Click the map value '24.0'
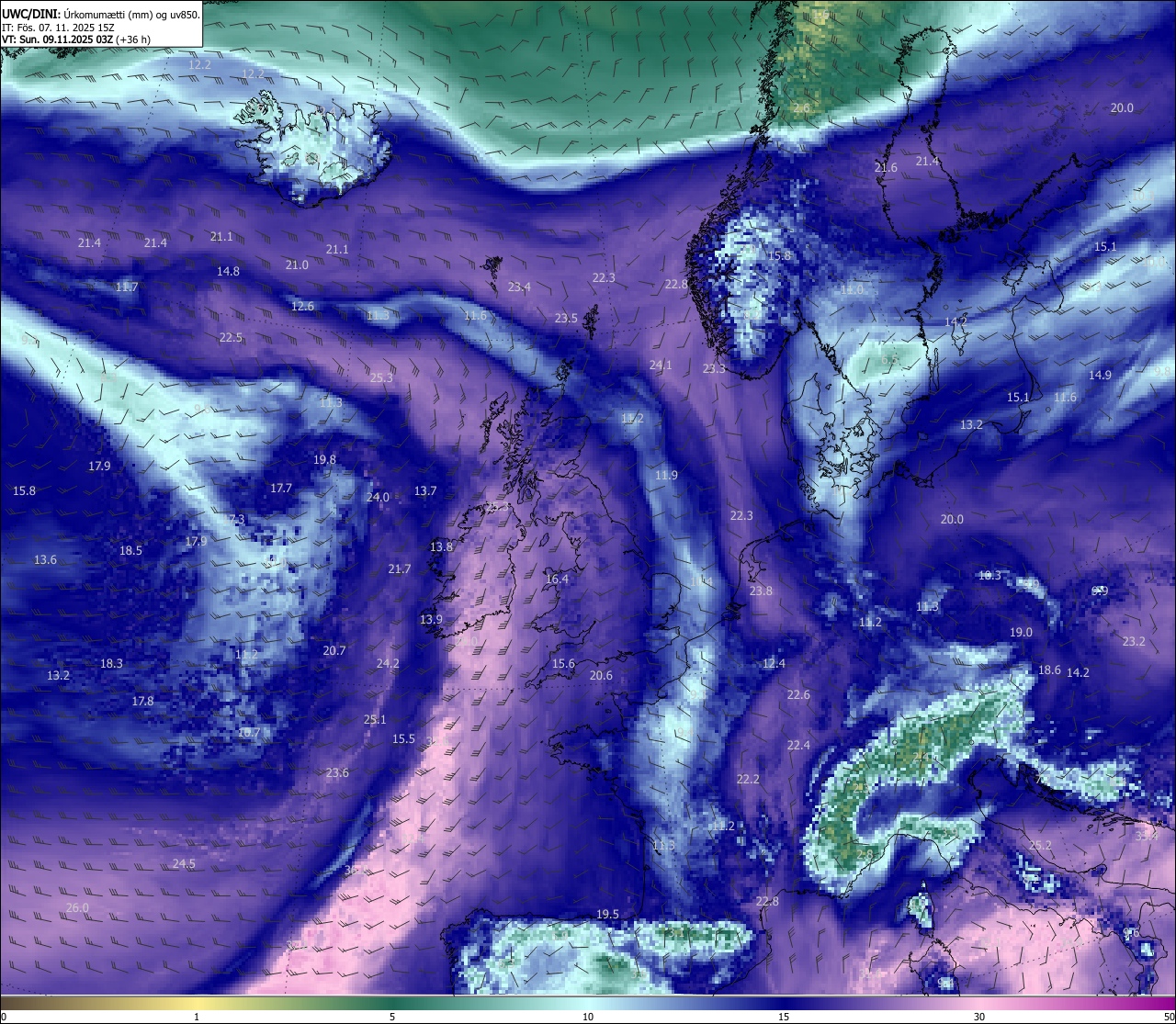The width and height of the screenshot is (1176, 1024). [x=378, y=497]
